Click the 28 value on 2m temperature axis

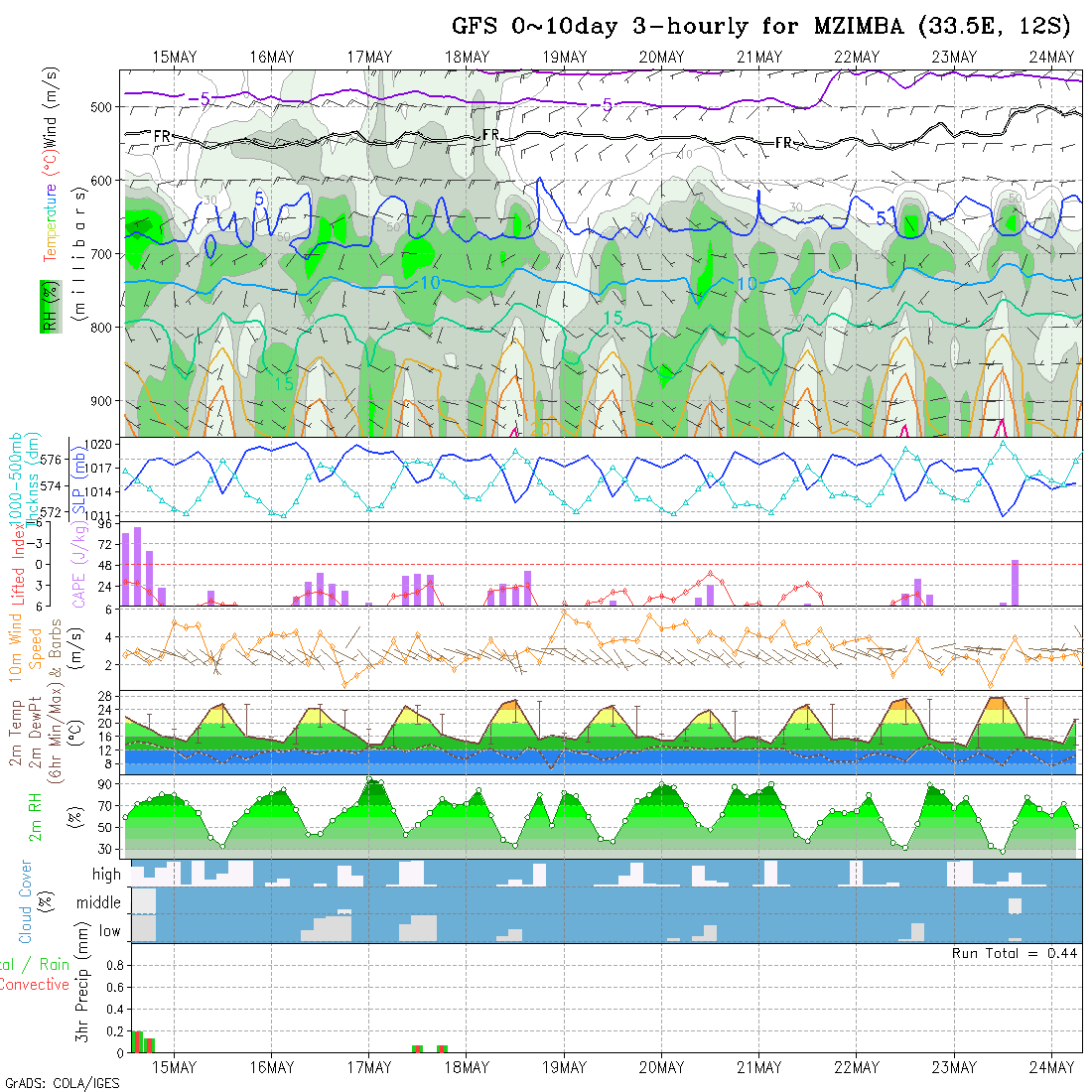[104, 697]
